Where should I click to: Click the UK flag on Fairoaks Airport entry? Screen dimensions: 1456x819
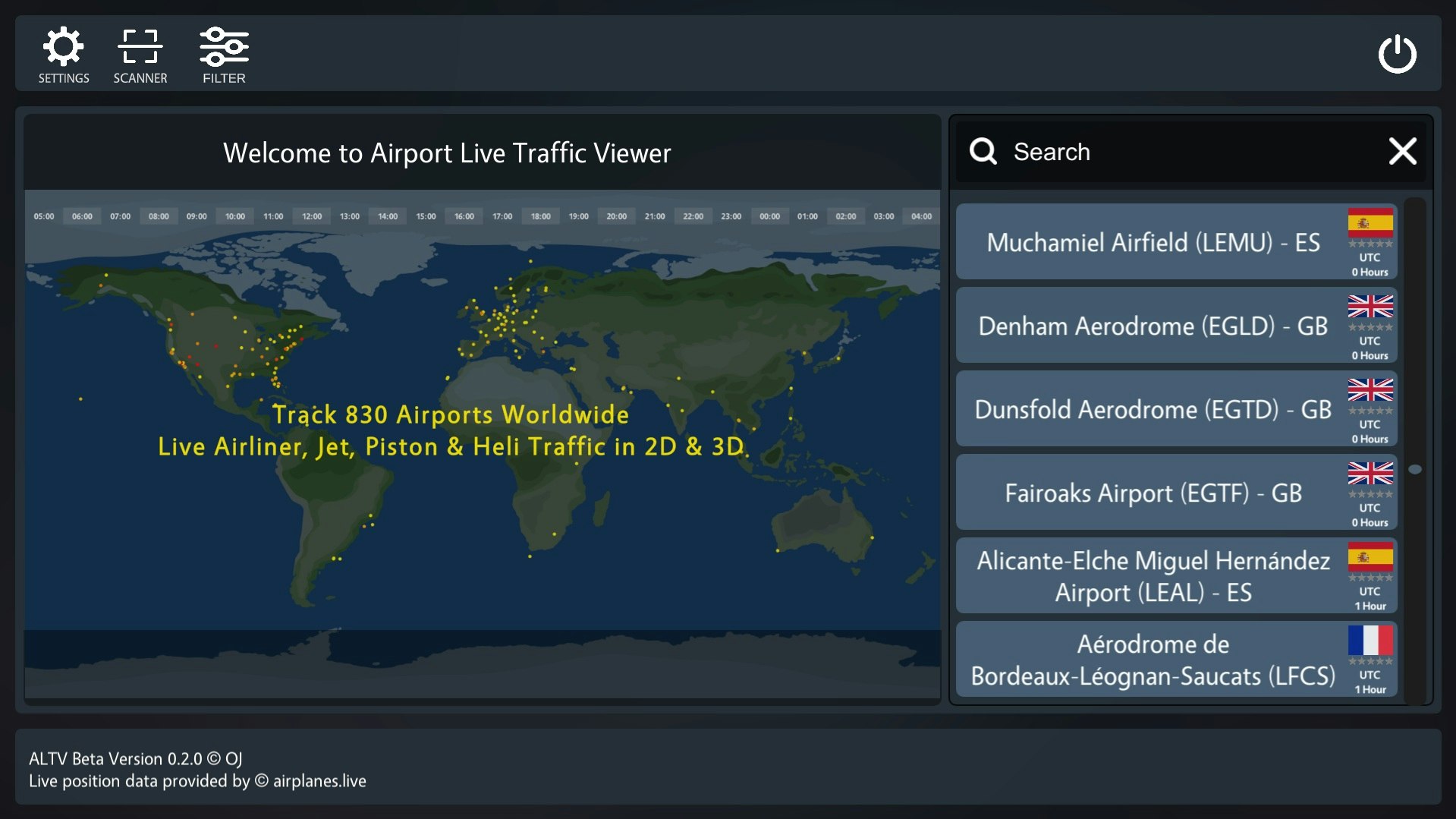click(x=1370, y=475)
